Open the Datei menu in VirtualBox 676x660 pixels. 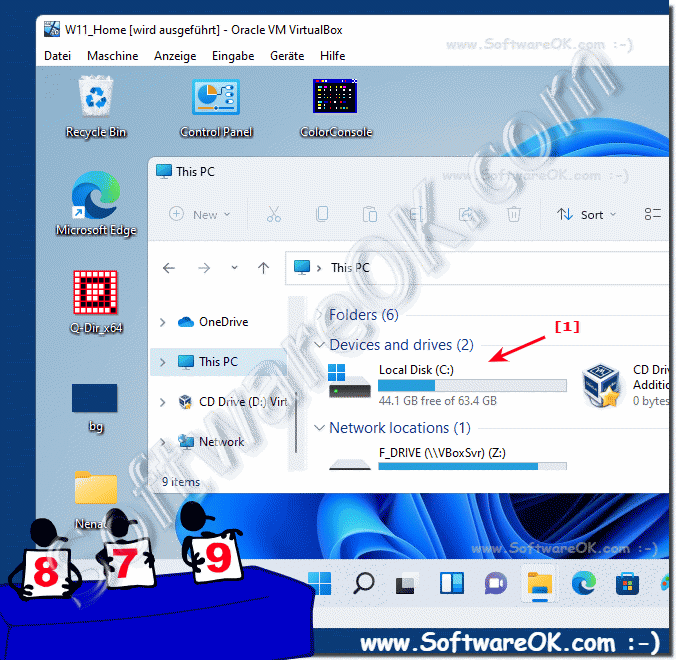coord(57,56)
